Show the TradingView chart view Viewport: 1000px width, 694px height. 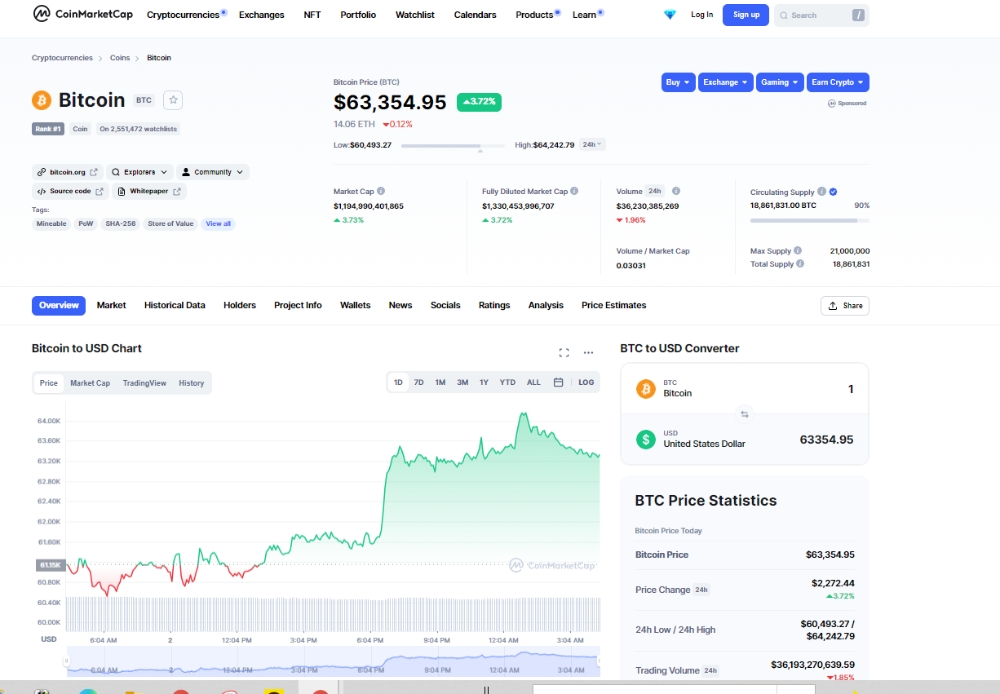pyautogui.click(x=144, y=383)
